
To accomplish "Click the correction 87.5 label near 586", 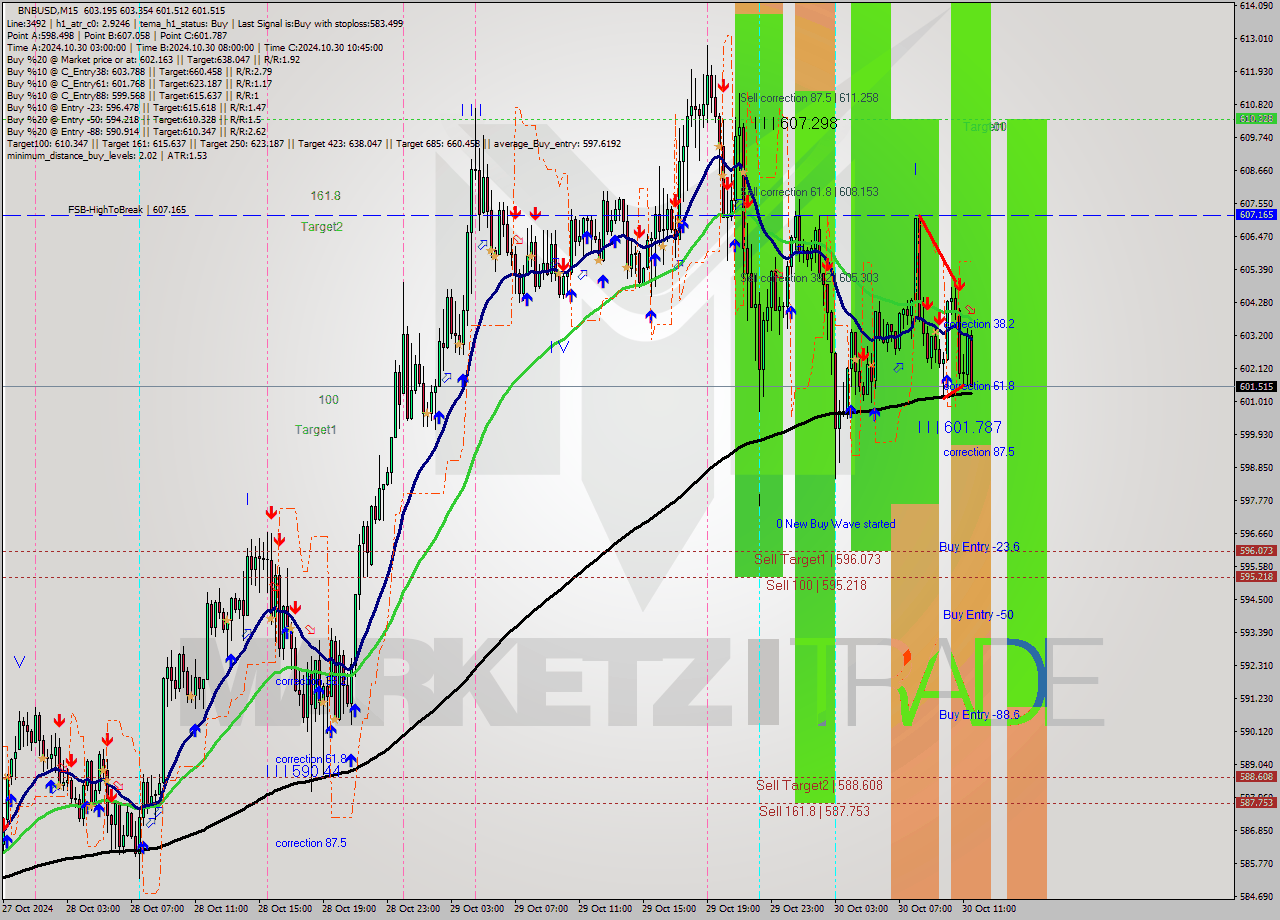I will click(x=311, y=843).
